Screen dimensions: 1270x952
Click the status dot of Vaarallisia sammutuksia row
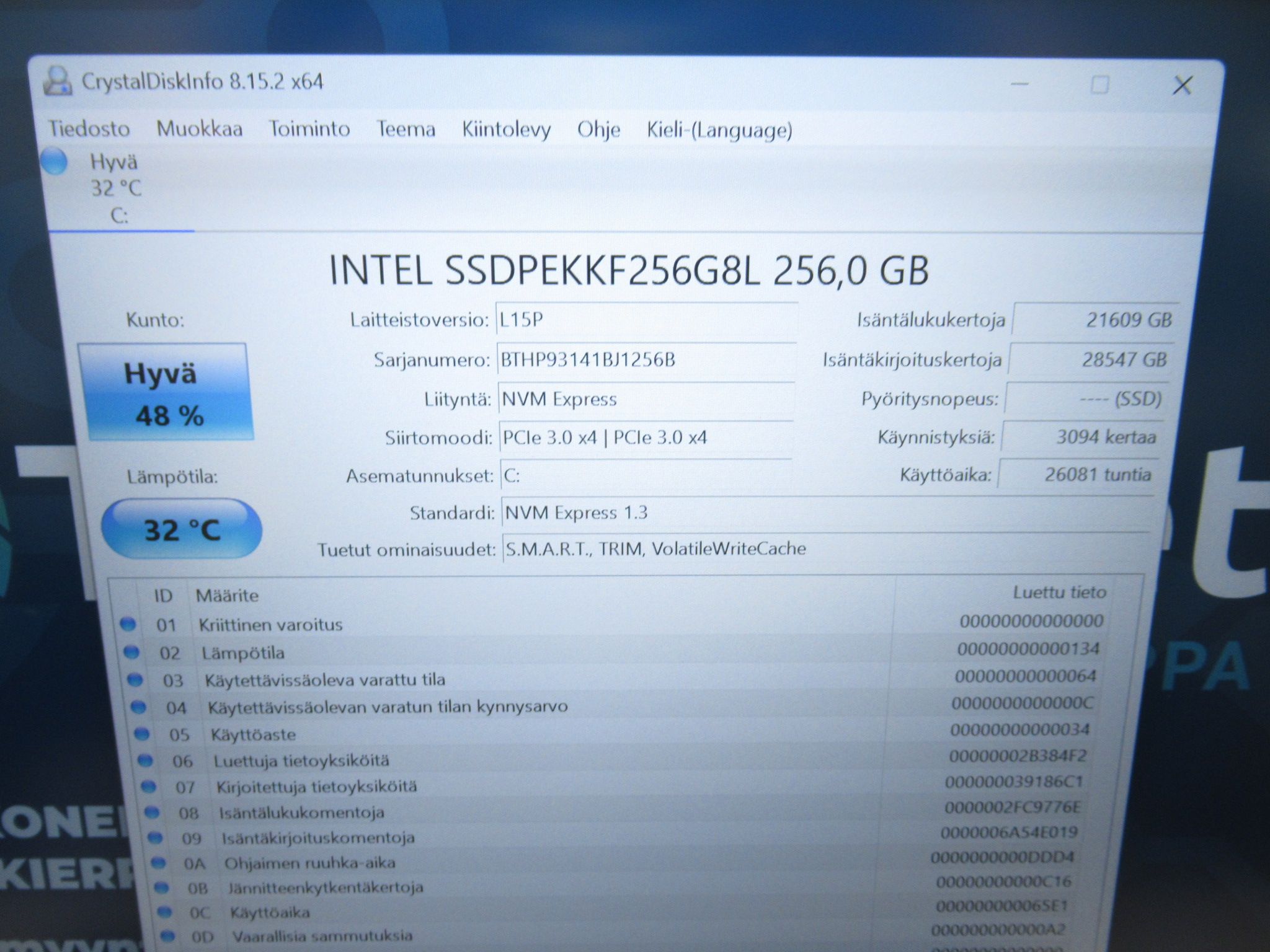coord(167,935)
